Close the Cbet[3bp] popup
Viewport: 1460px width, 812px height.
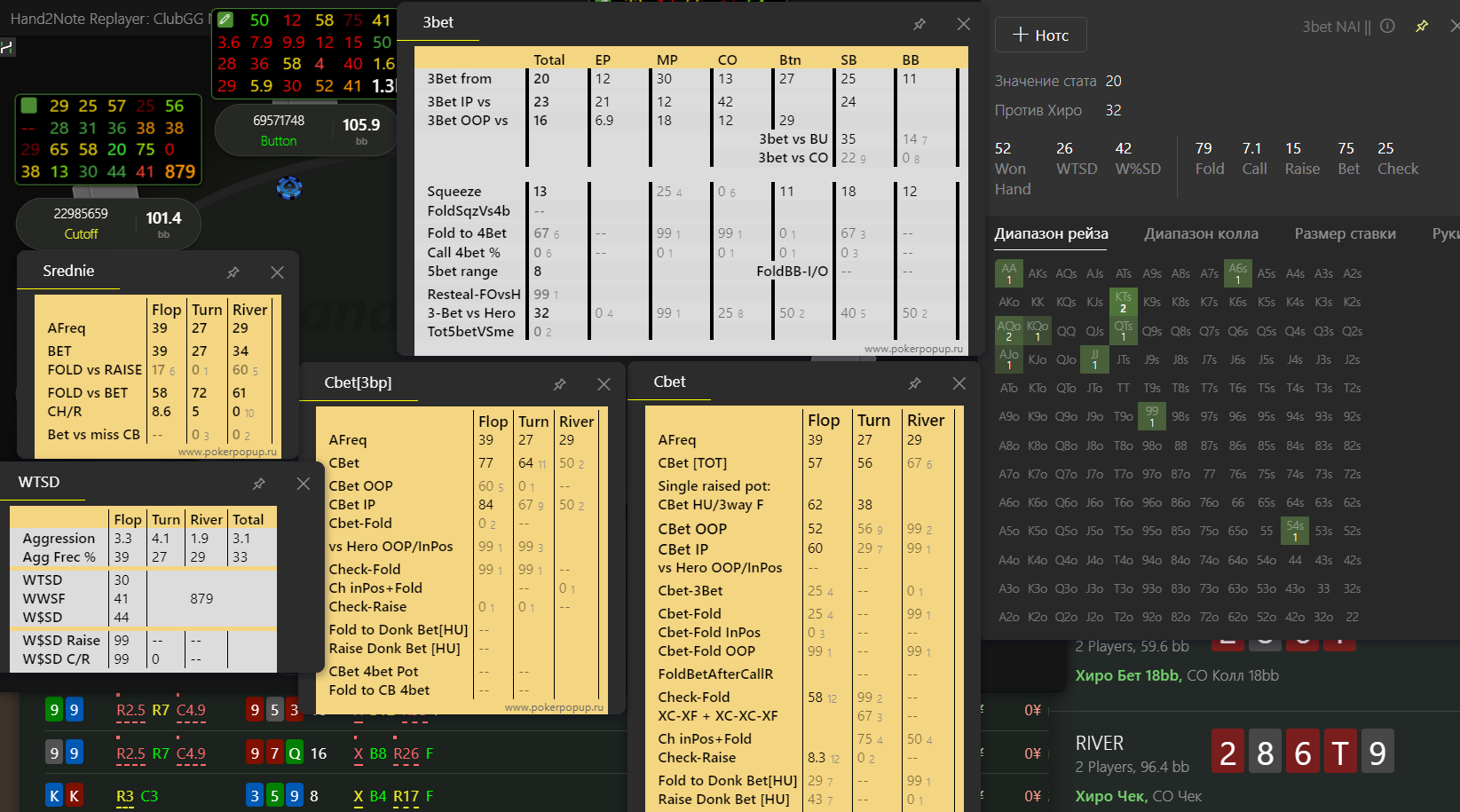click(x=604, y=384)
